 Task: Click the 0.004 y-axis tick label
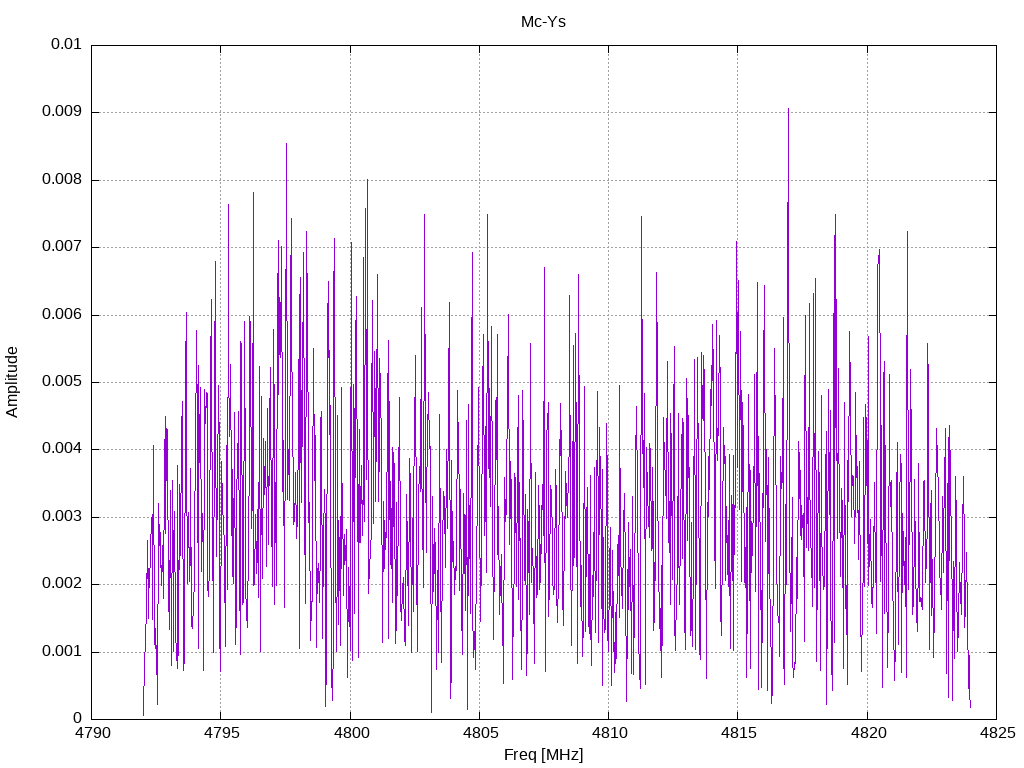tap(62, 449)
